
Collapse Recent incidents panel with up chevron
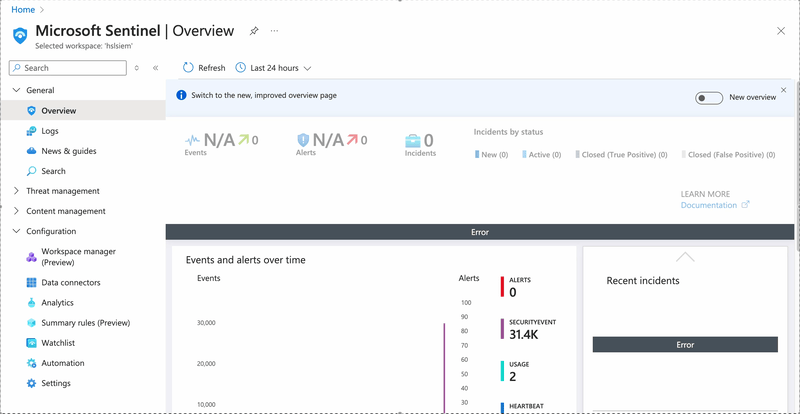point(685,257)
